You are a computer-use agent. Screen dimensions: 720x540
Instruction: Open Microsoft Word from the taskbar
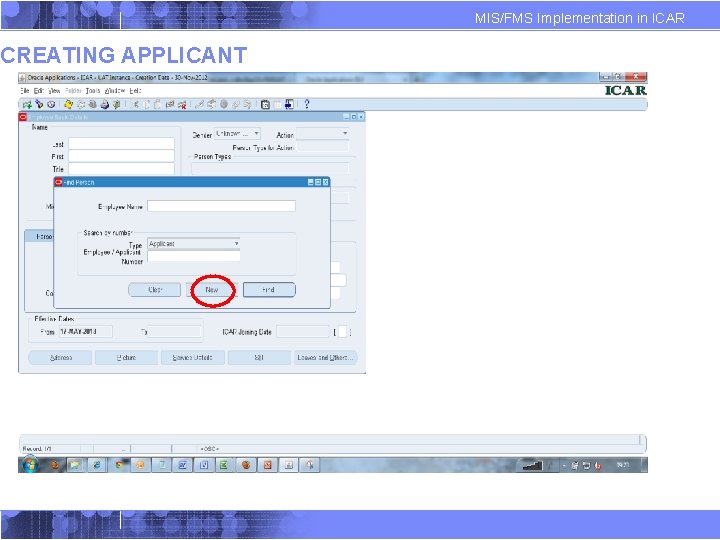[x=182, y=465]
